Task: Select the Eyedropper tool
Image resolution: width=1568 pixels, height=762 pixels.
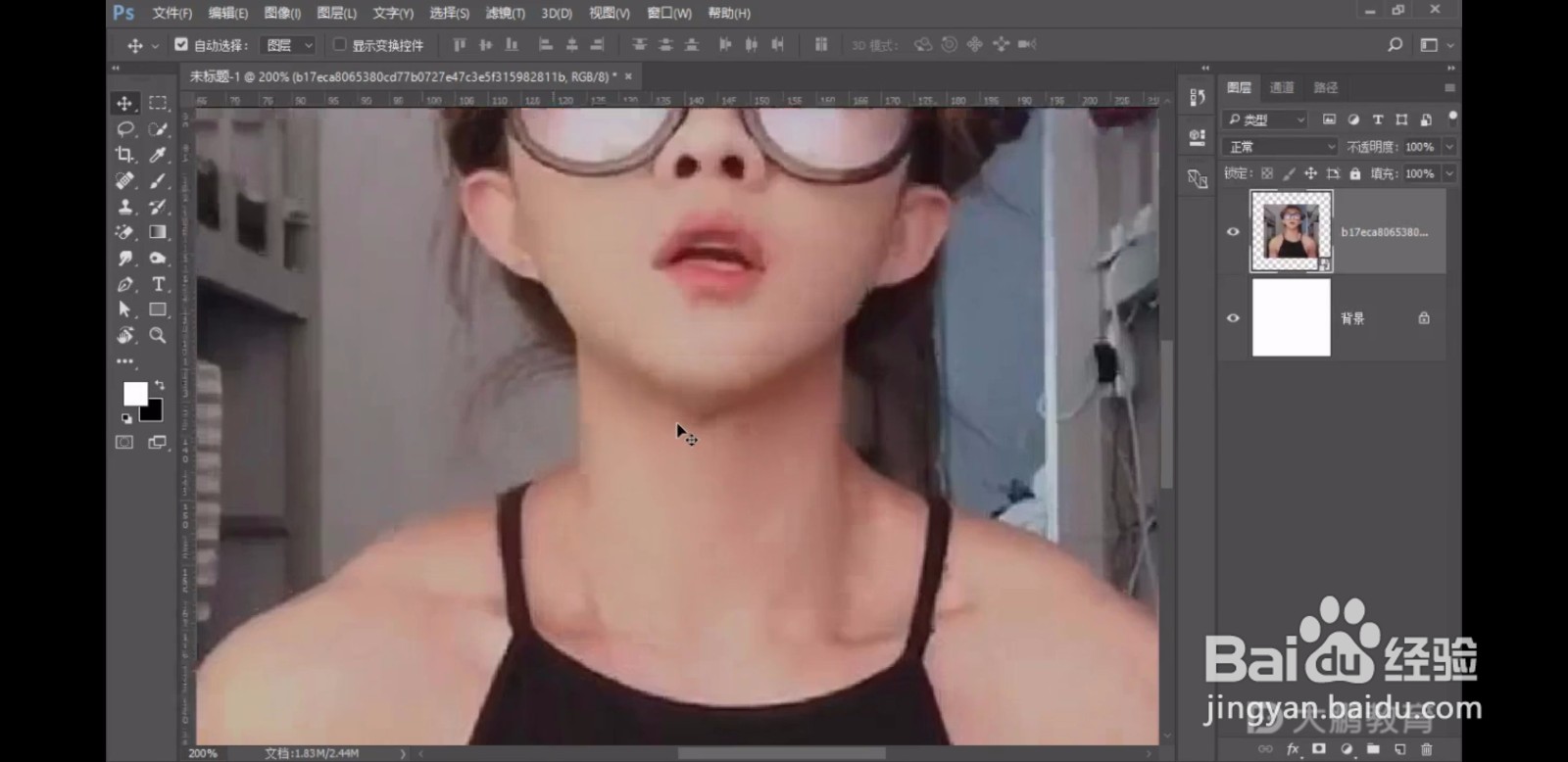Action: pos(157,155)
